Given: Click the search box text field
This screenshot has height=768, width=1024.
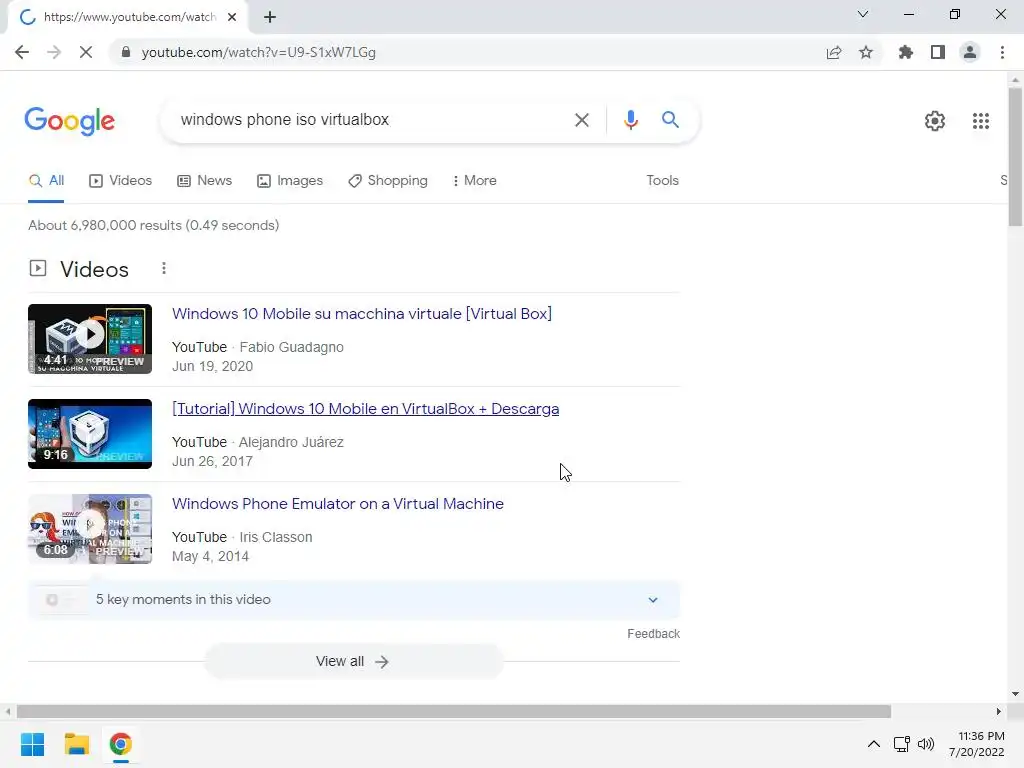Looking at the screenshot, I should pyautogui.click(x=372, y=120).
